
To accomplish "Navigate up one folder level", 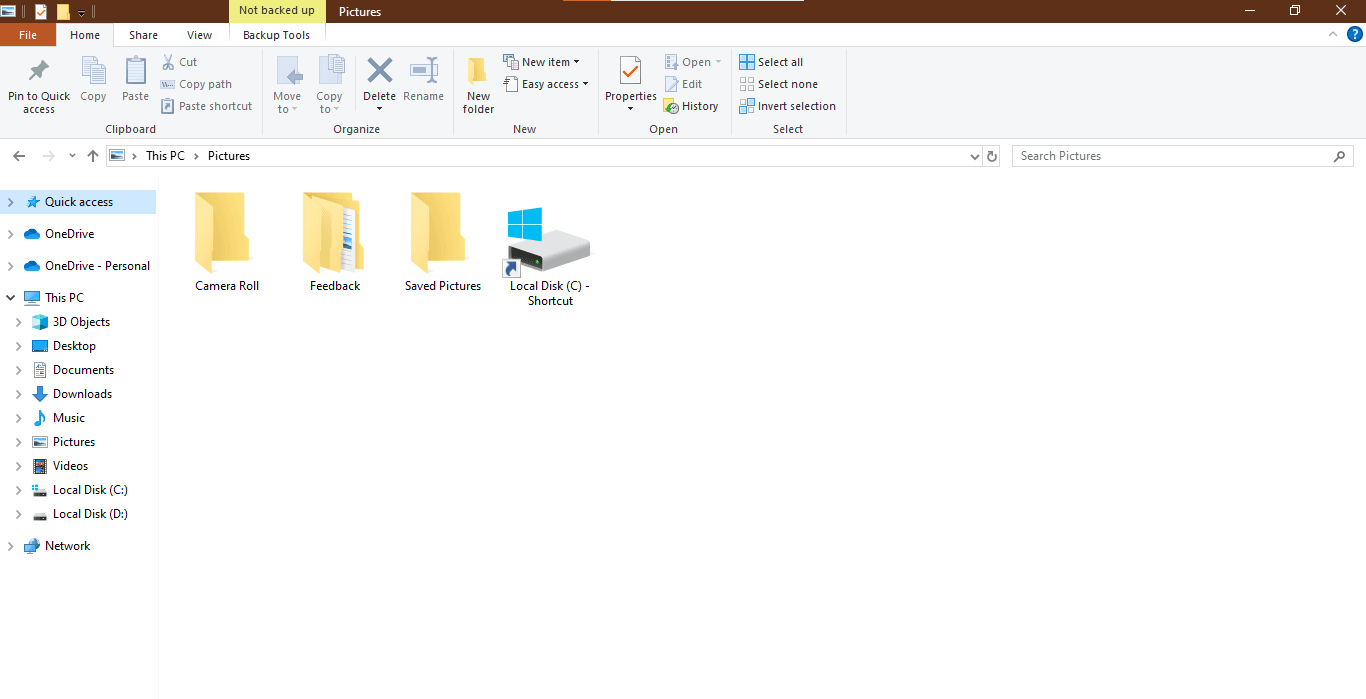I will click(x=92, y=156).
